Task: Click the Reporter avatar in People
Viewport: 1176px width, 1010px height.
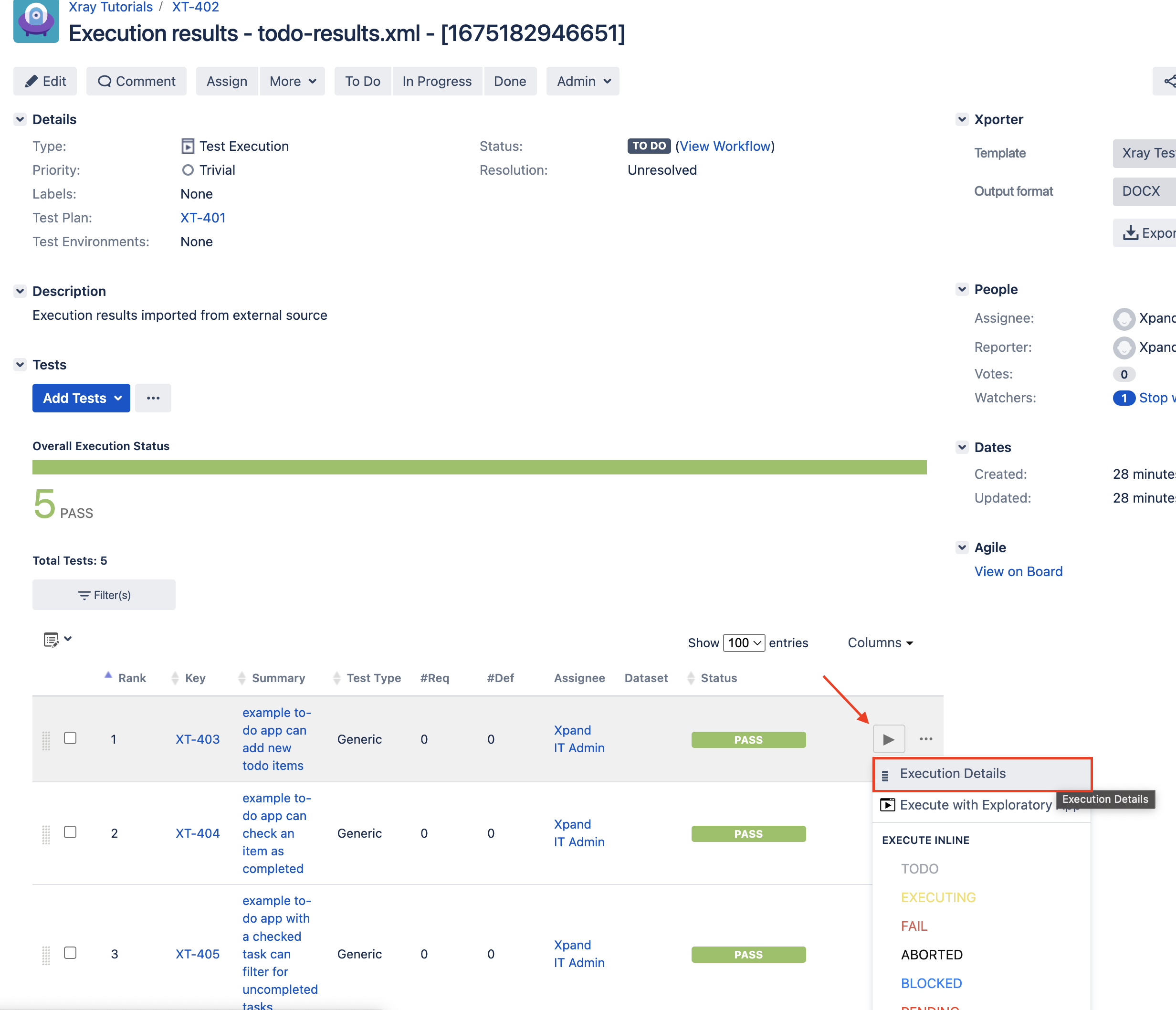Action: point(1124,347)
